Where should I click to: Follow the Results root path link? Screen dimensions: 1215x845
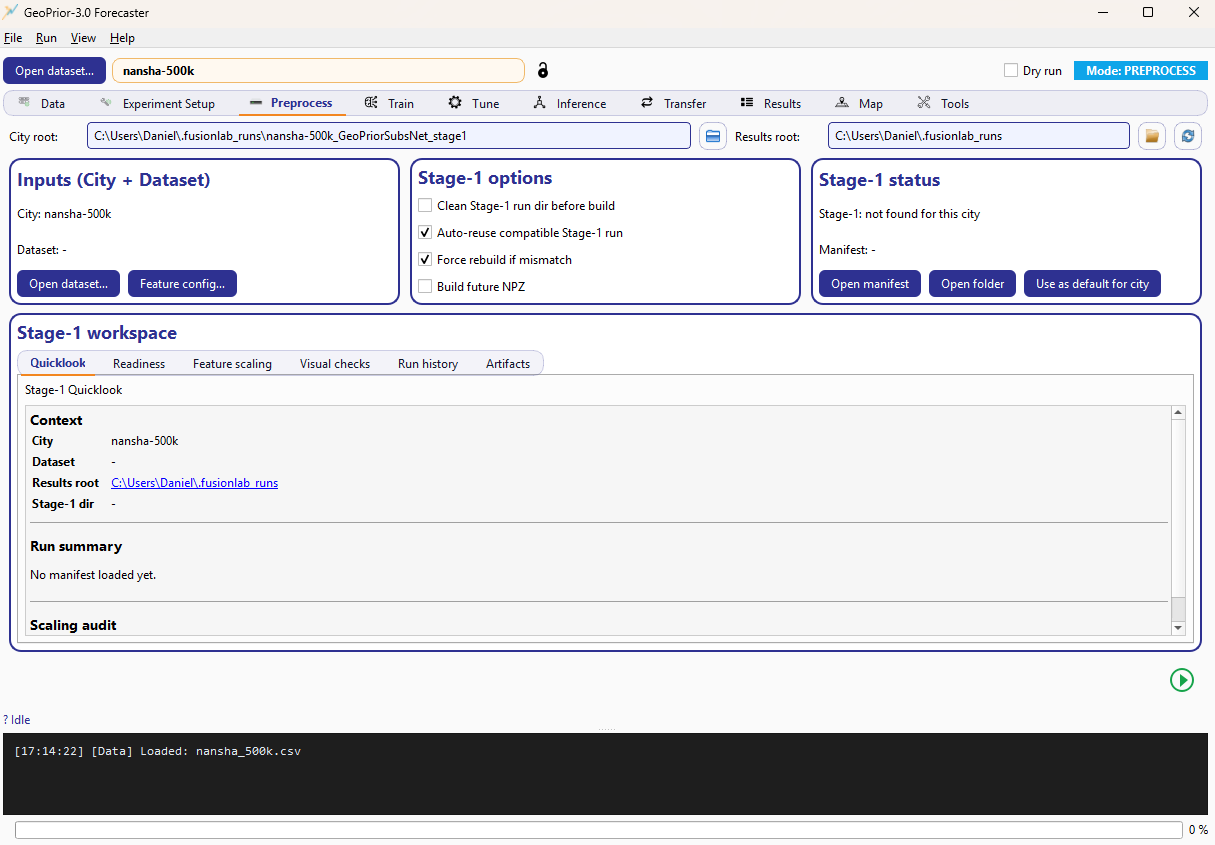click(194, 483)
